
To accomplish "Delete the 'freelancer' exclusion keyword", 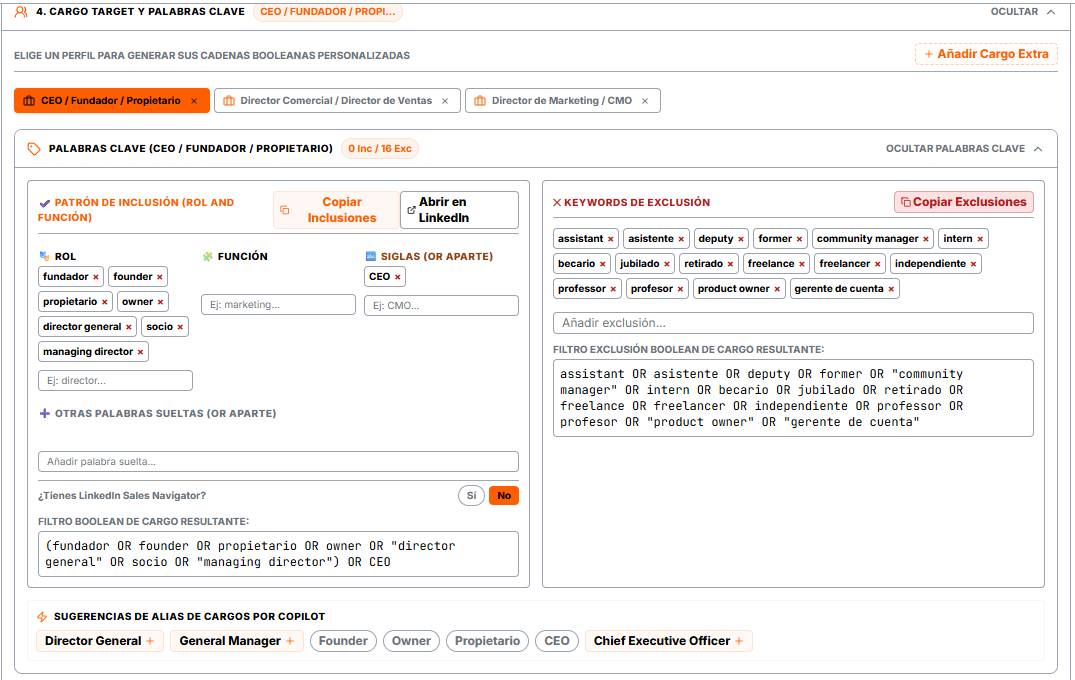I will 878,264.
